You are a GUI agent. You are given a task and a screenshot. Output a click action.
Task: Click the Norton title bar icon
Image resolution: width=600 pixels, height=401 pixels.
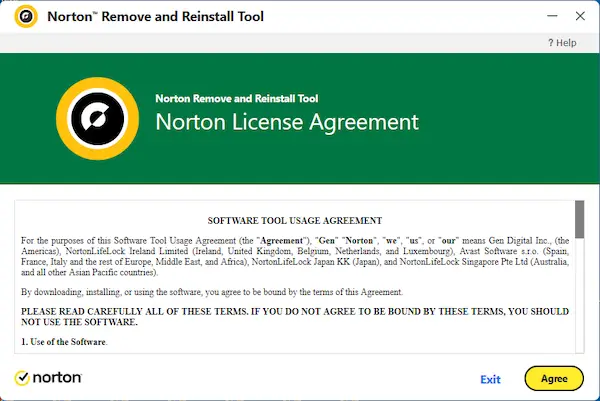point(26,16)
